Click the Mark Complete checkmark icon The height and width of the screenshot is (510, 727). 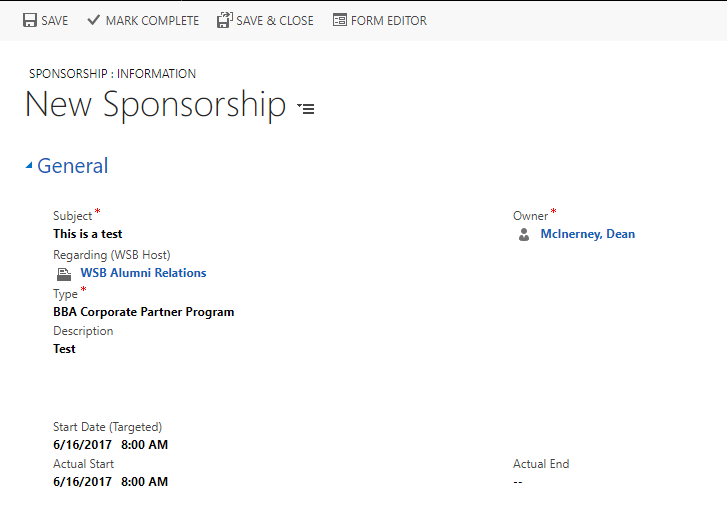click(94, 20)
